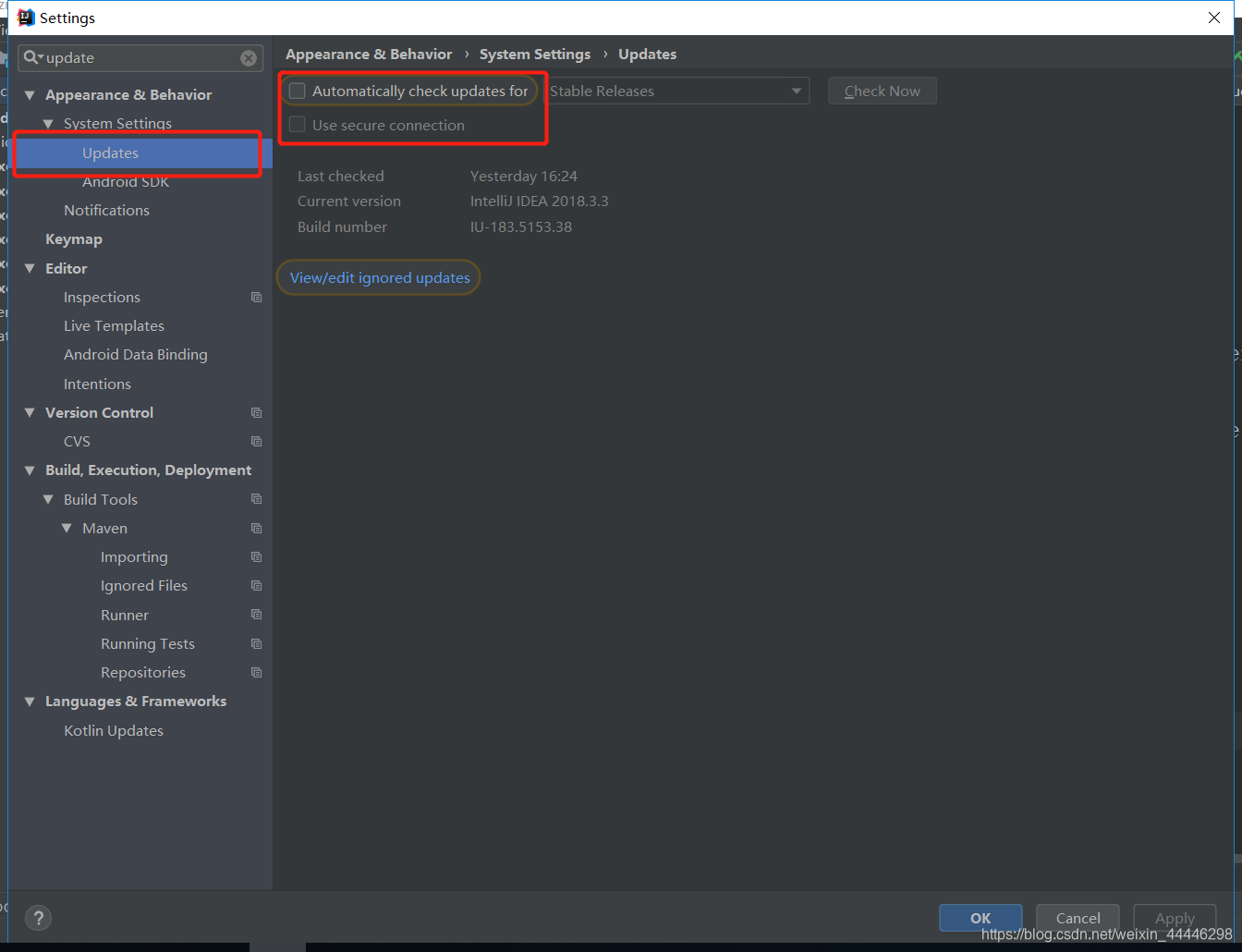Open Maven Runner settings
The image size is (1242, 952).
coord(124,616)
